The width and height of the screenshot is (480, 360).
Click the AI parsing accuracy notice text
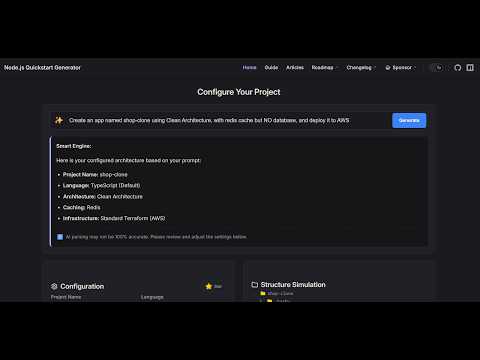pos(156,237)
